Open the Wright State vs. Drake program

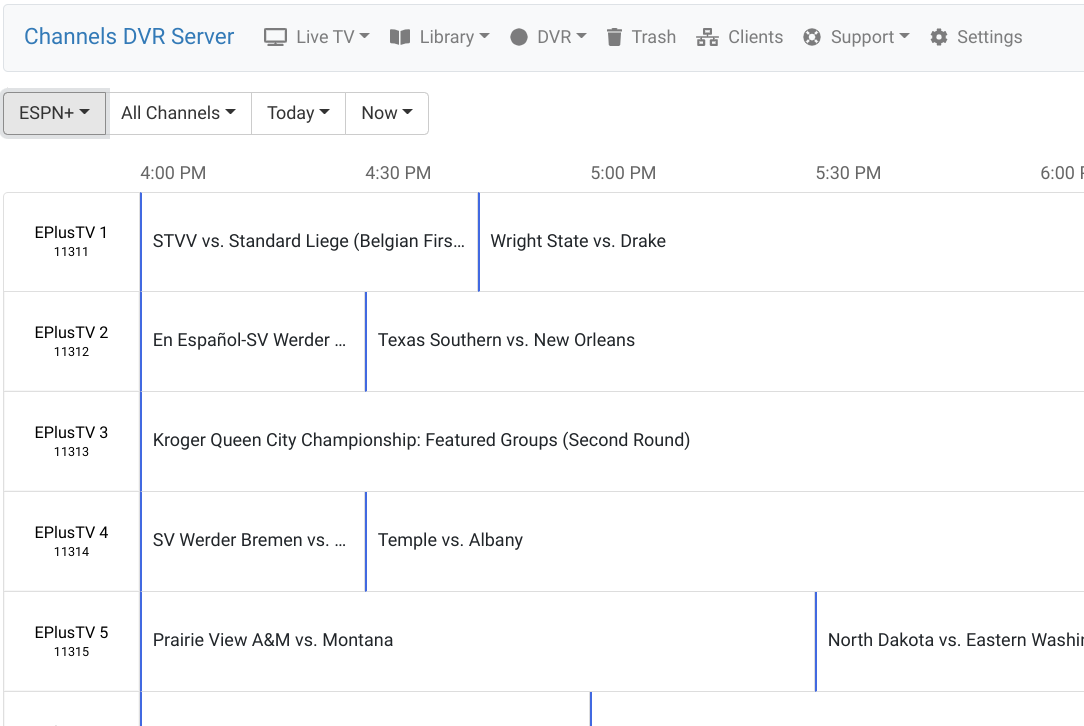[578, 241]
